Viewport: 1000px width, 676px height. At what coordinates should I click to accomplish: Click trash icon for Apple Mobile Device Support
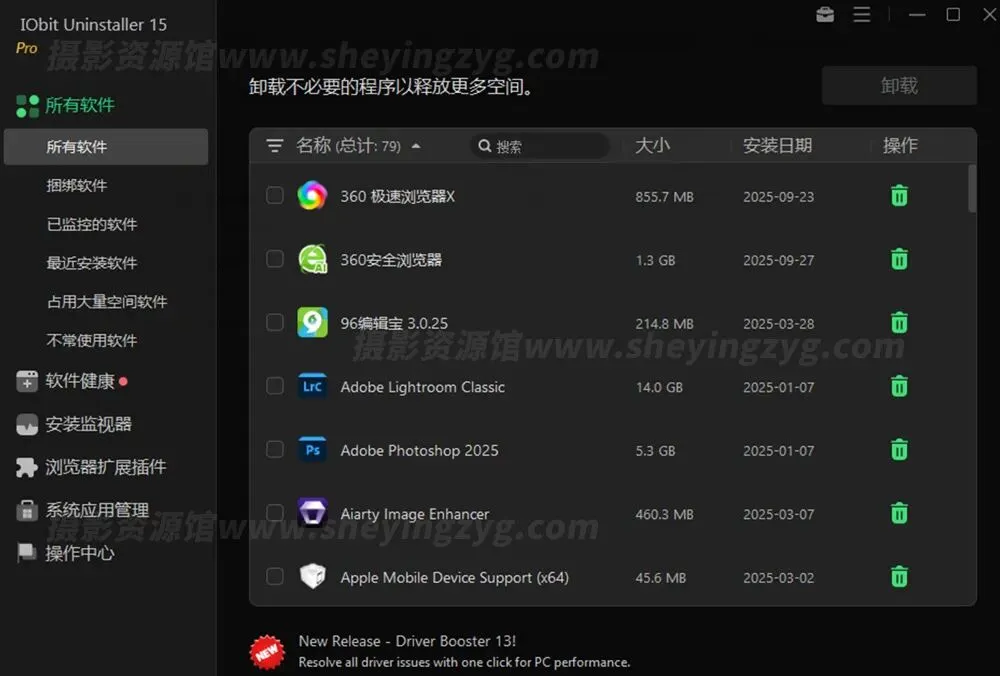[899, 577]
